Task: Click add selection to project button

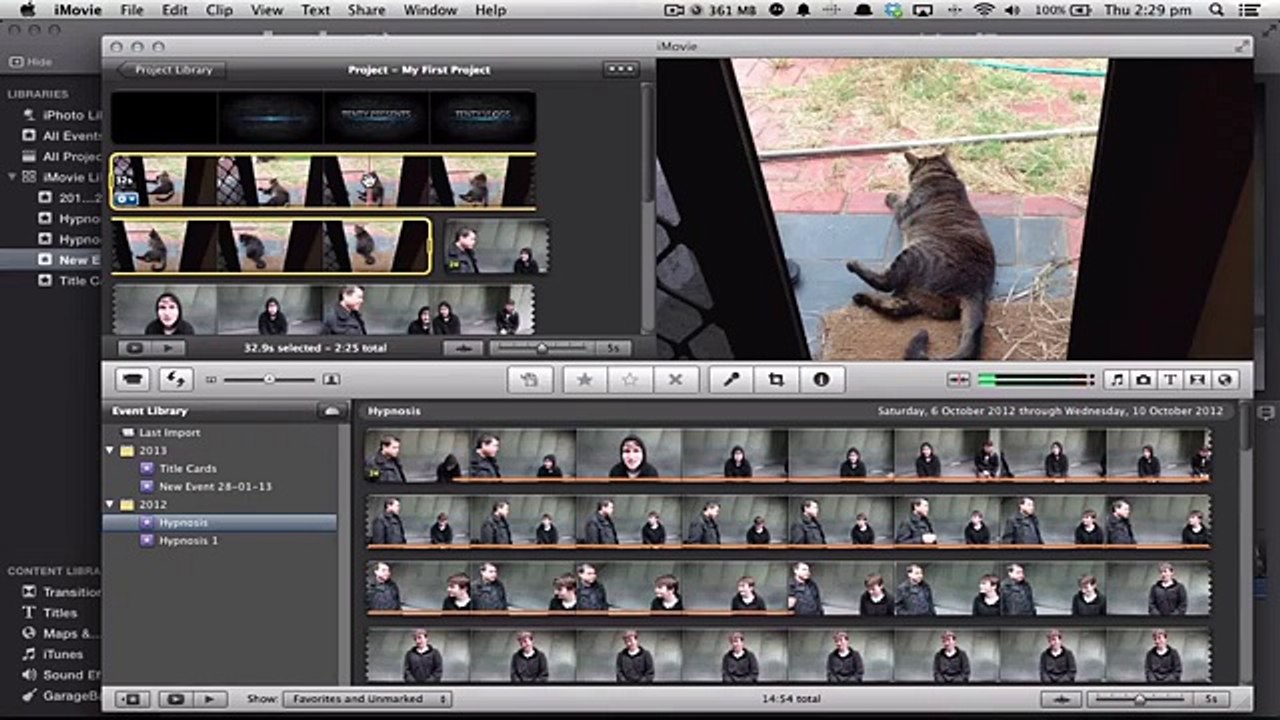Action: click(x=530, y=380)
